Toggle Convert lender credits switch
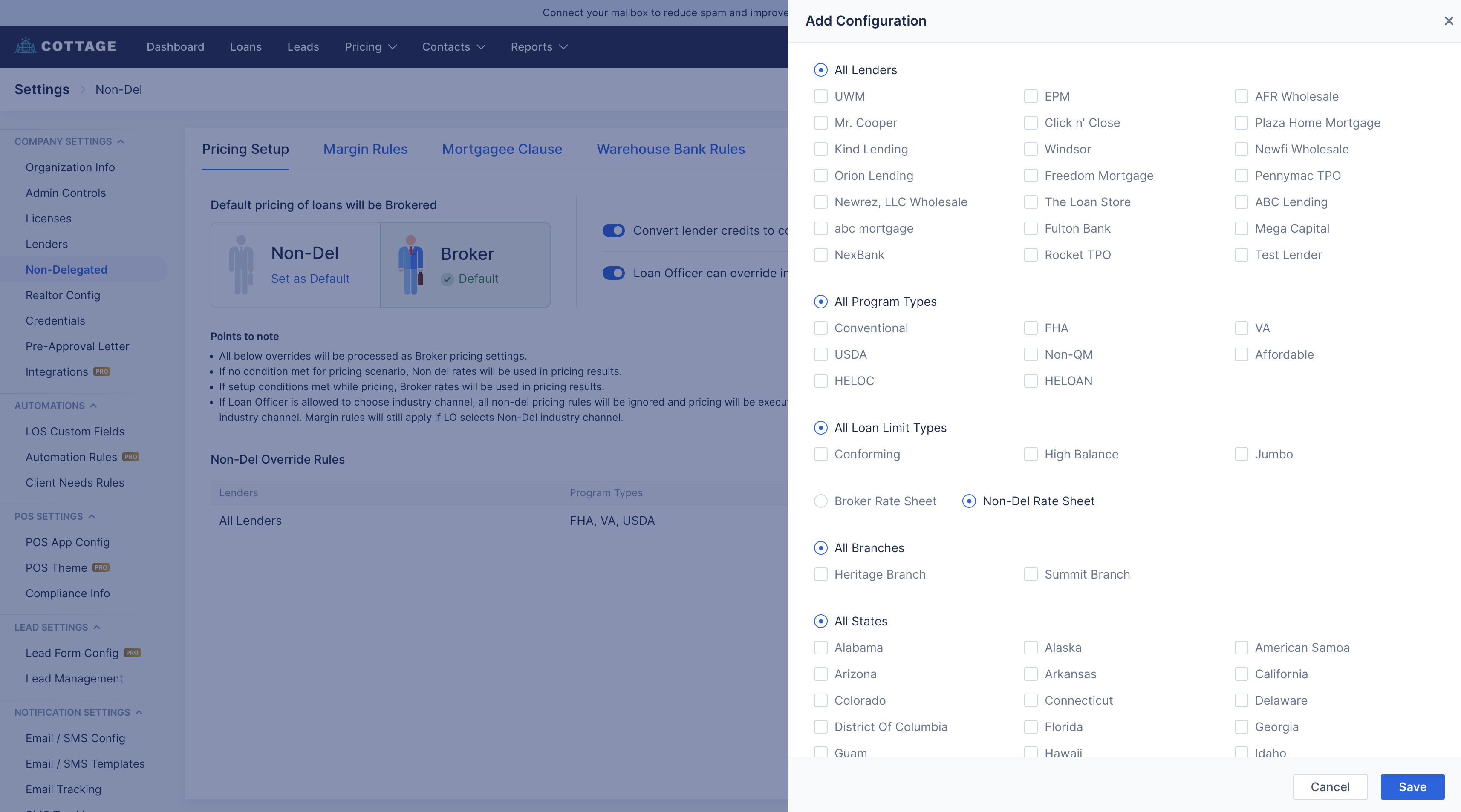Image resolution: width=1461 pixels, height=812 pixels. click(x=613, y=231)
